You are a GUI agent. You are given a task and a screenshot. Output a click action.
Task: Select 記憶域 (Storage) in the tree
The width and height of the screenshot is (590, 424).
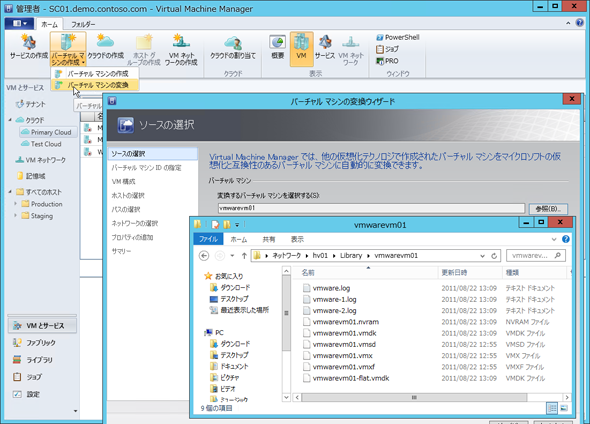pyautogui.click(x=31, y=176)
